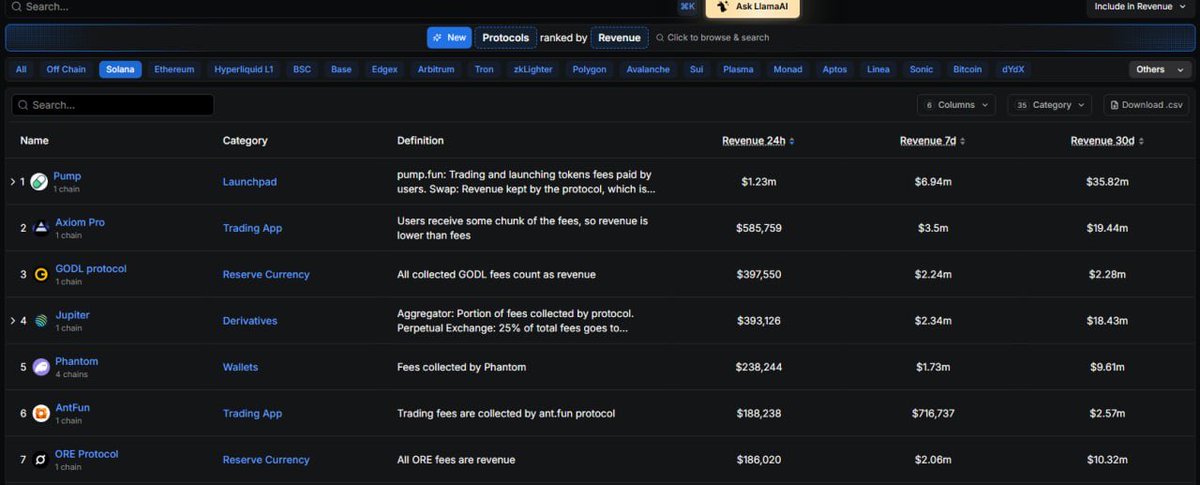Select the Bitcoin chain tab
This screenshot has width=1200, height=485.
(x=967, y=70)
